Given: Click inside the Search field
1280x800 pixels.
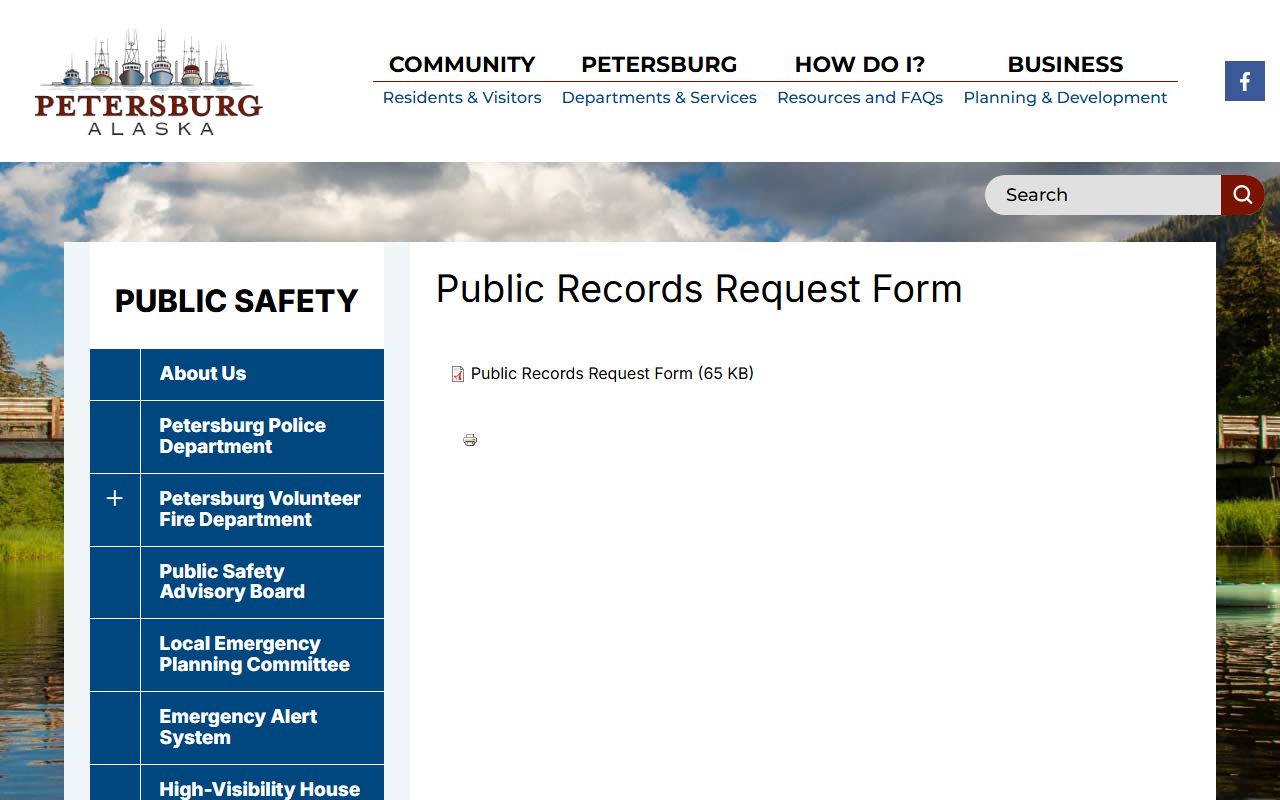Looking at the screenshot, I should tap(1103, 195).
